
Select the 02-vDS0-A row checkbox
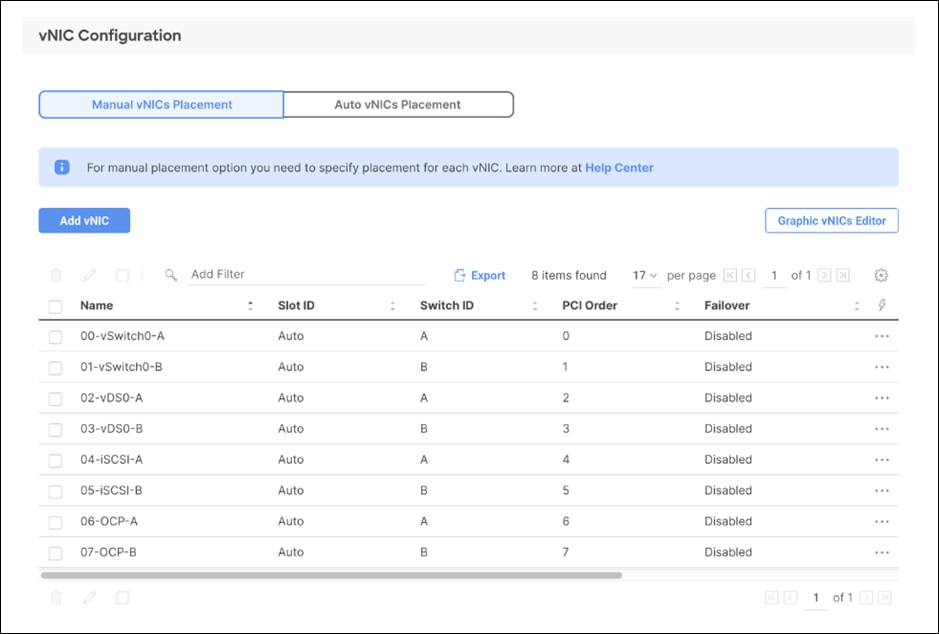click(55, 399)
